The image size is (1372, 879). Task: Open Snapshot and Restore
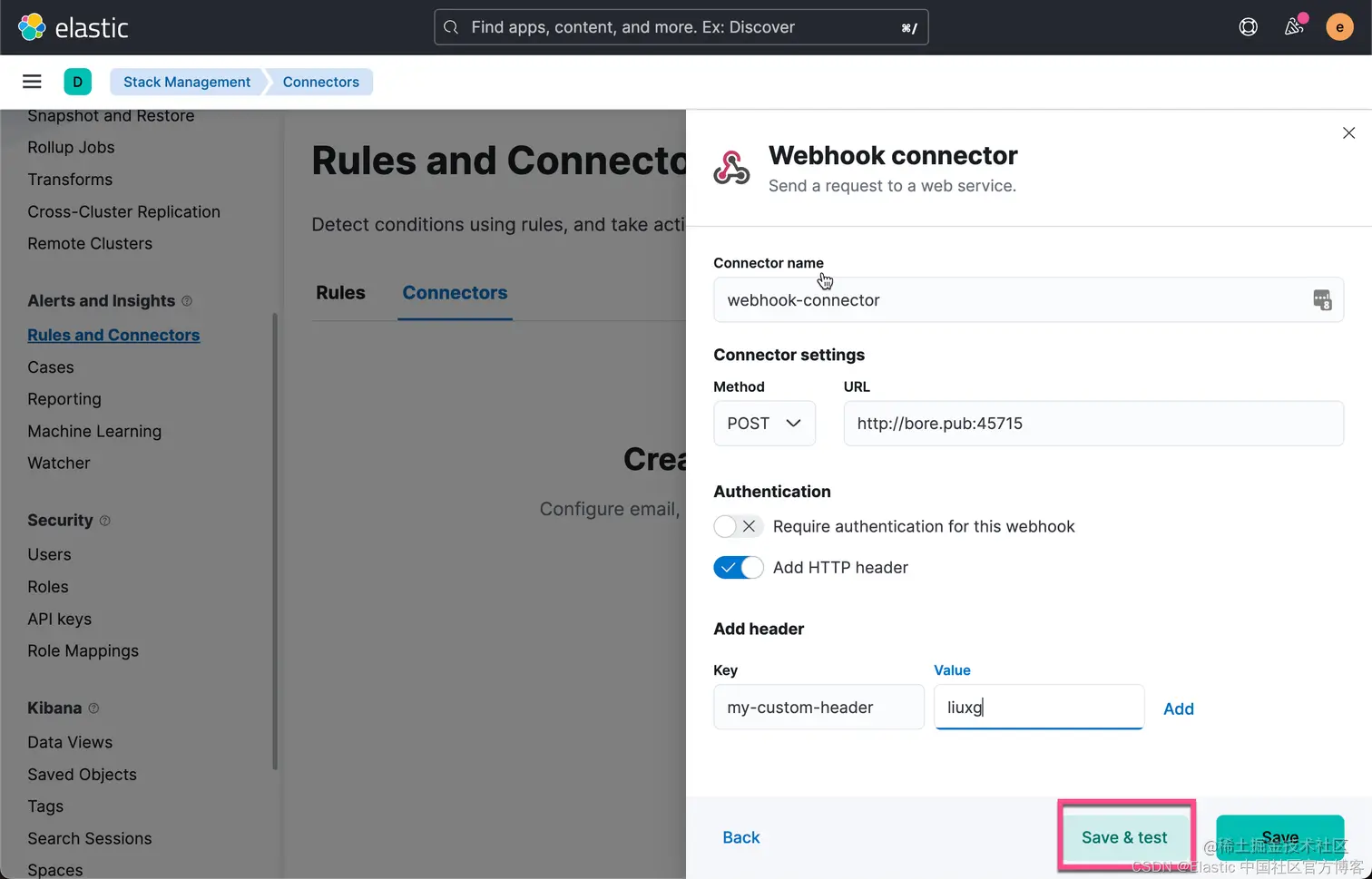click(111, 115)
